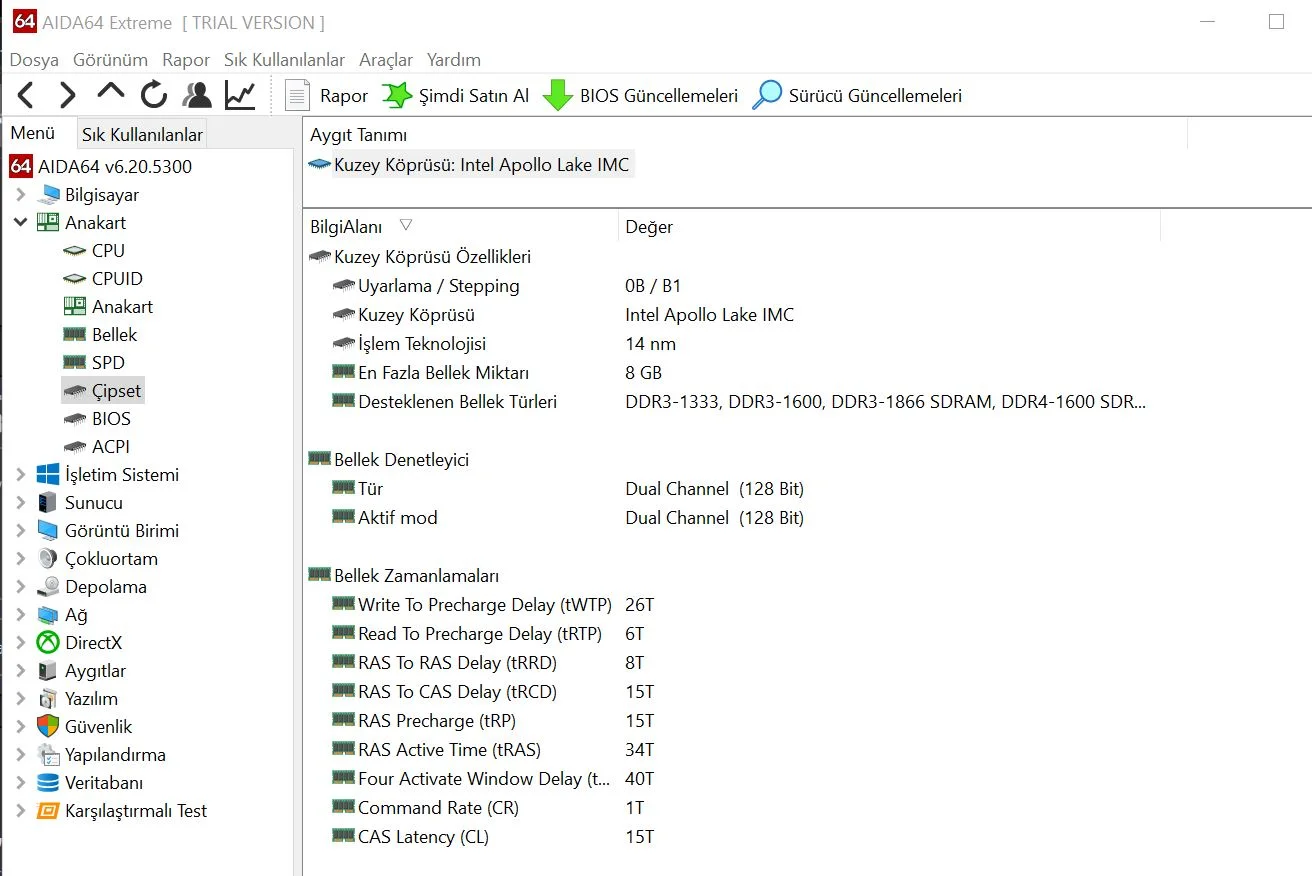Click the Refresh toolbar icon
Viewport: 1312px width, 876px height.
[x=154, y=96]
